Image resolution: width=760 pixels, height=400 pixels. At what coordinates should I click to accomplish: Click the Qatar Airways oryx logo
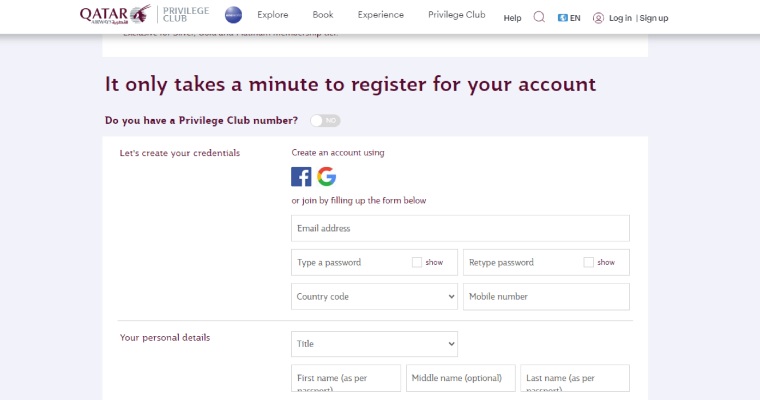[x=115, y=15]
